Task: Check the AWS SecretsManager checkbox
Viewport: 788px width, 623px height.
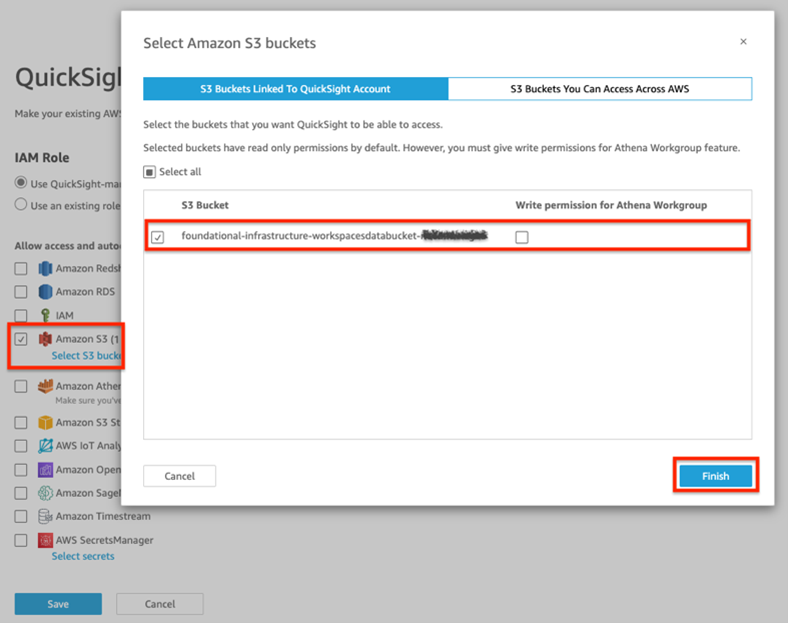Action: click(21, 540)
